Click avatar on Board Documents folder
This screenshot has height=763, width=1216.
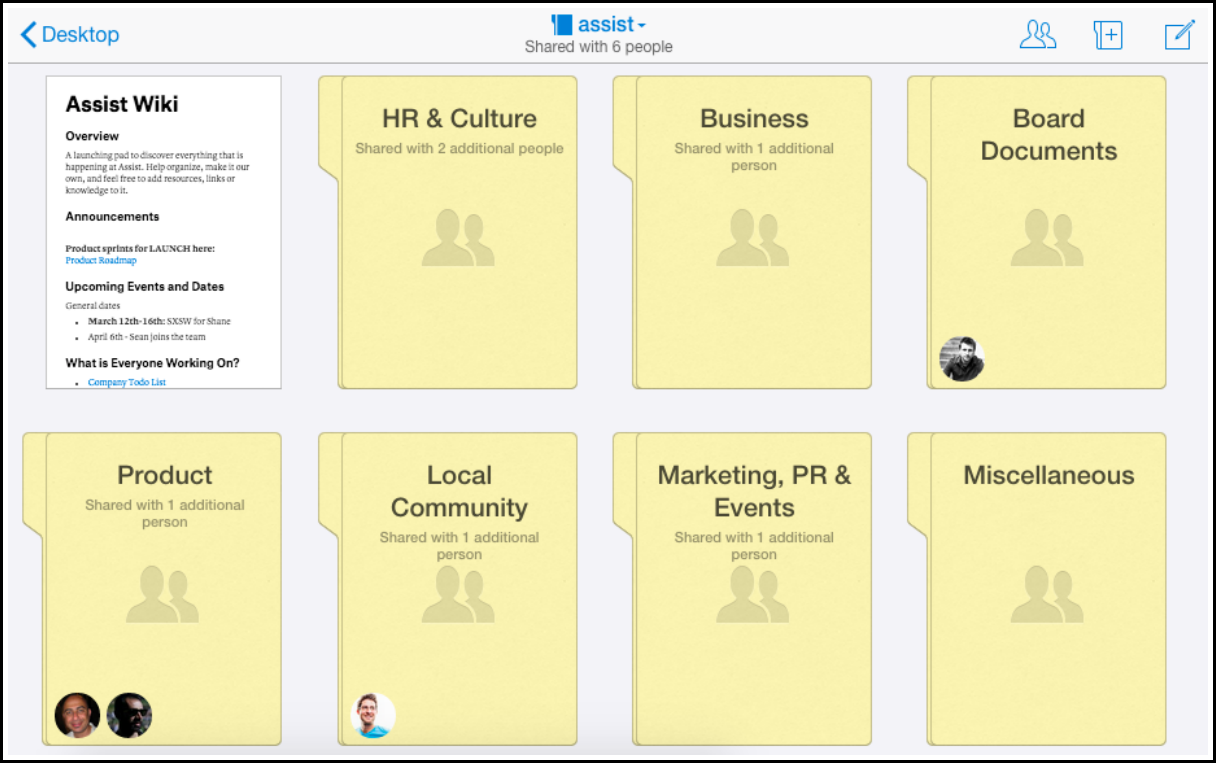[962, 359]
